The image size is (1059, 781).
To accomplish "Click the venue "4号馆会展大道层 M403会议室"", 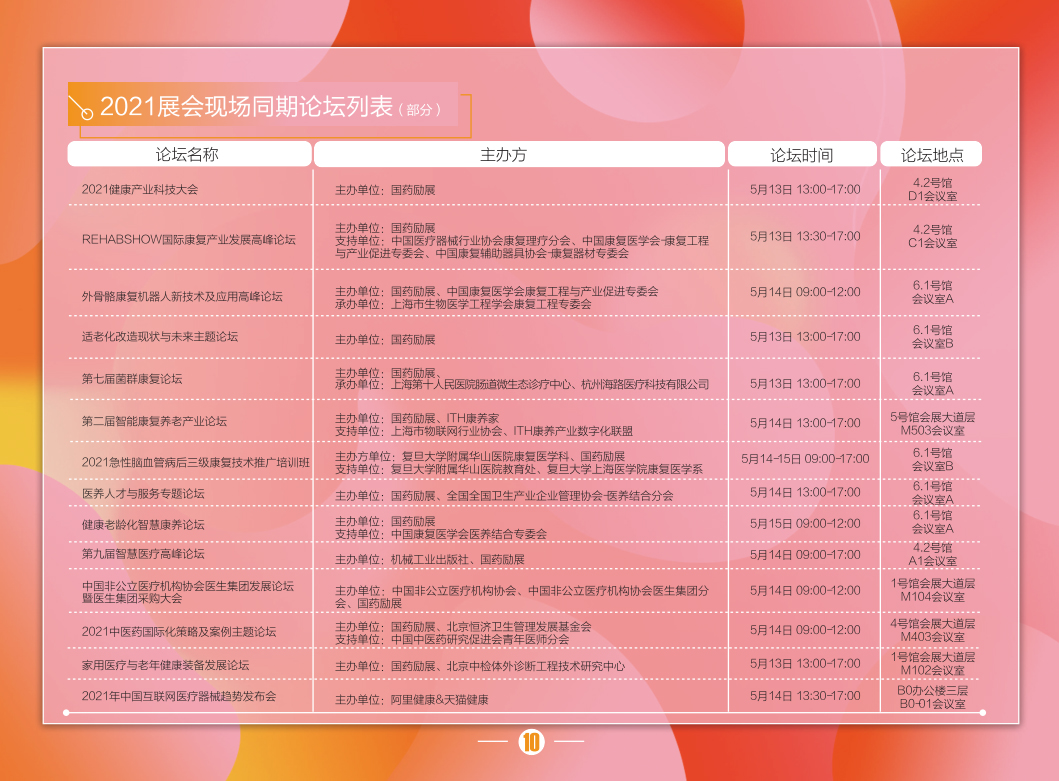I will 933,630.
